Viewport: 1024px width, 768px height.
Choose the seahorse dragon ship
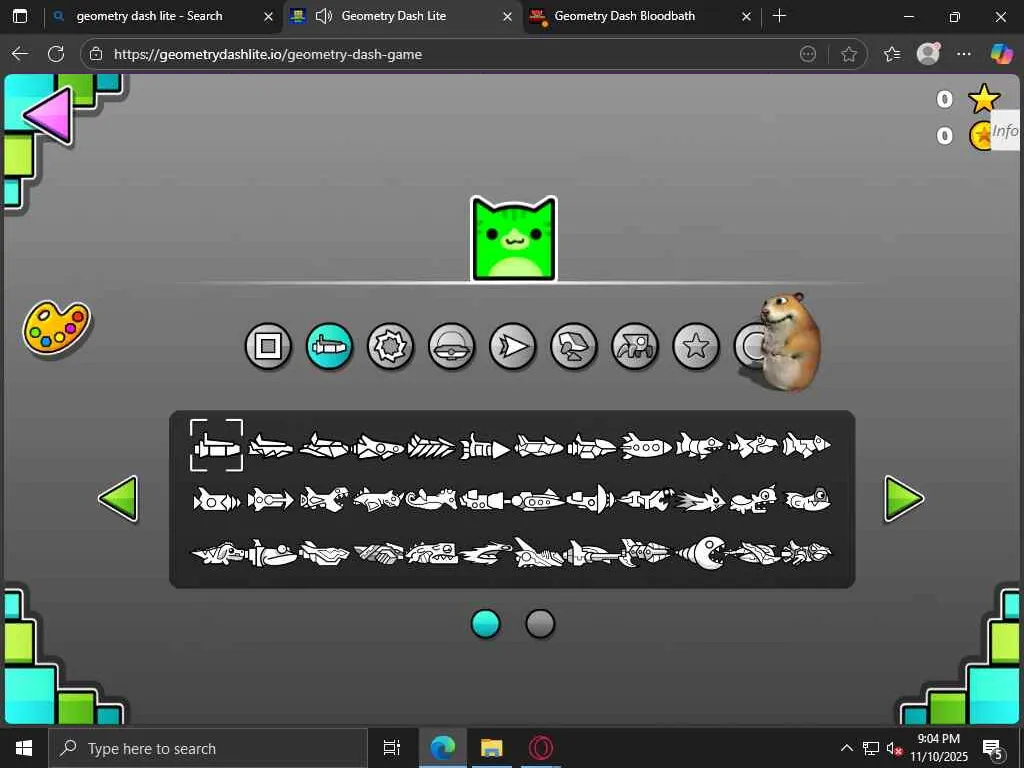(x=431, y=500)
